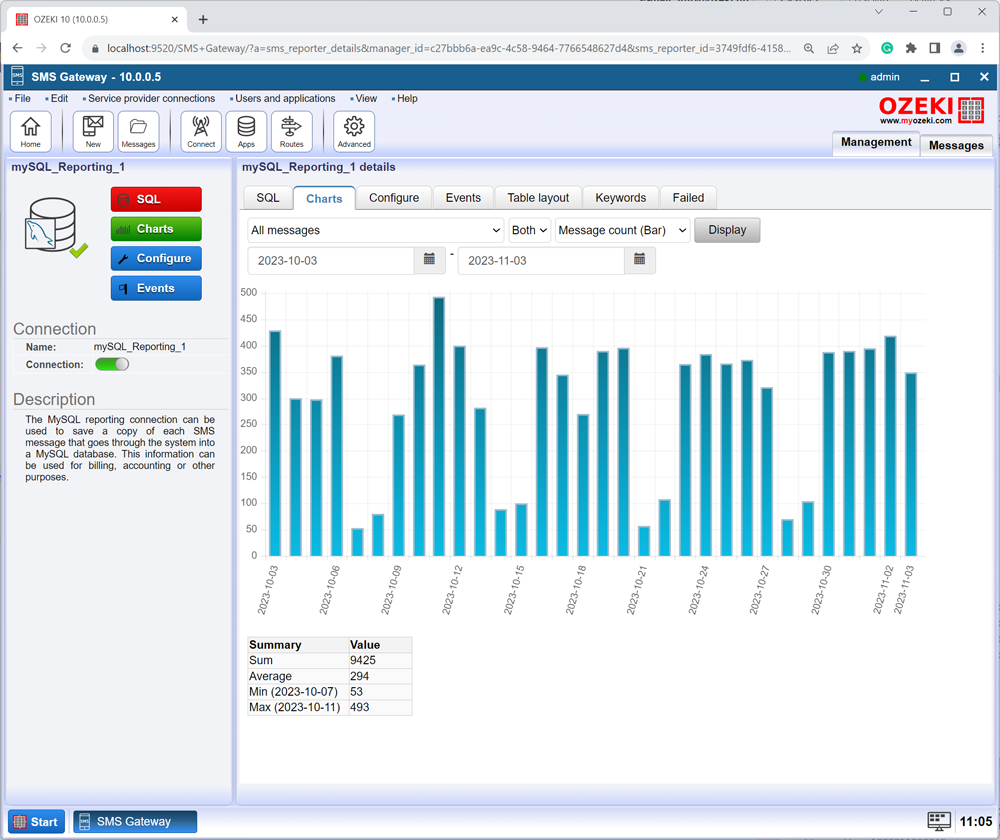Click the Start button in taskbar
The height and width of the screenshot is (840, 1000).
pyautogui.click(x=36, y=822)
